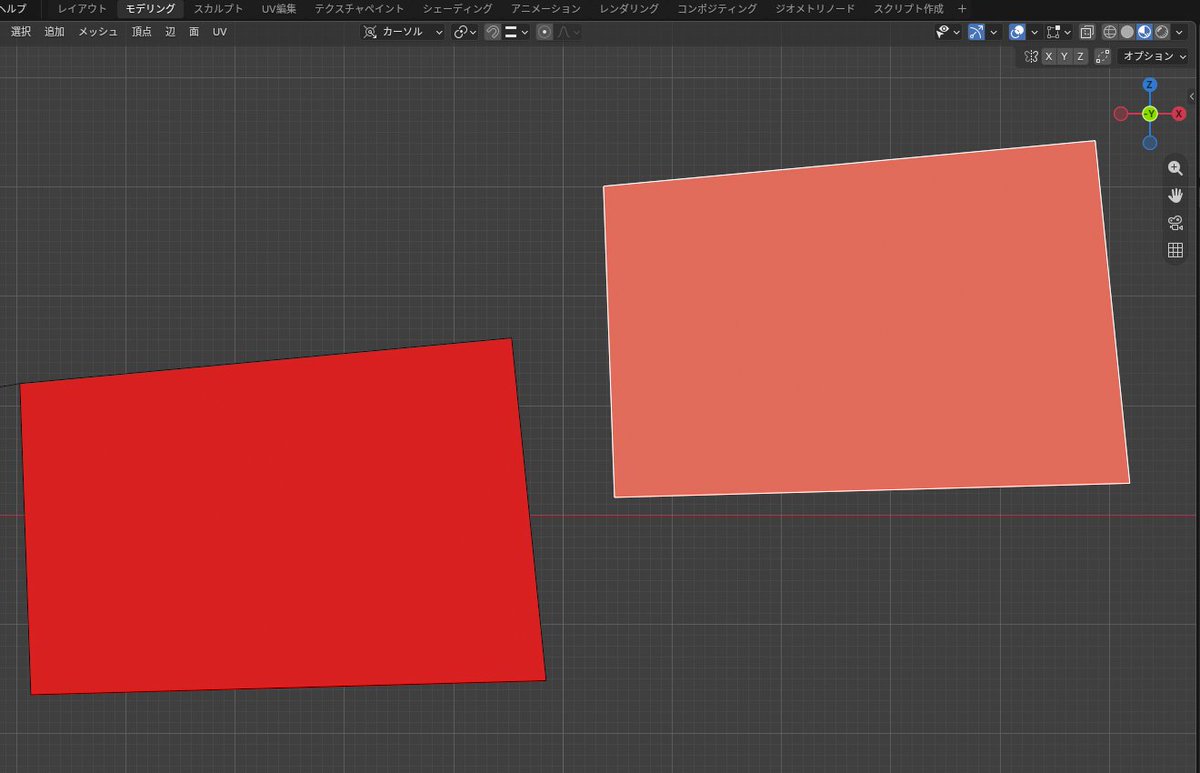The width and height of the screenshot is (1200, 773).
Task: Switch to the モデリング workspace tab
Action: [x=150, y=8]
